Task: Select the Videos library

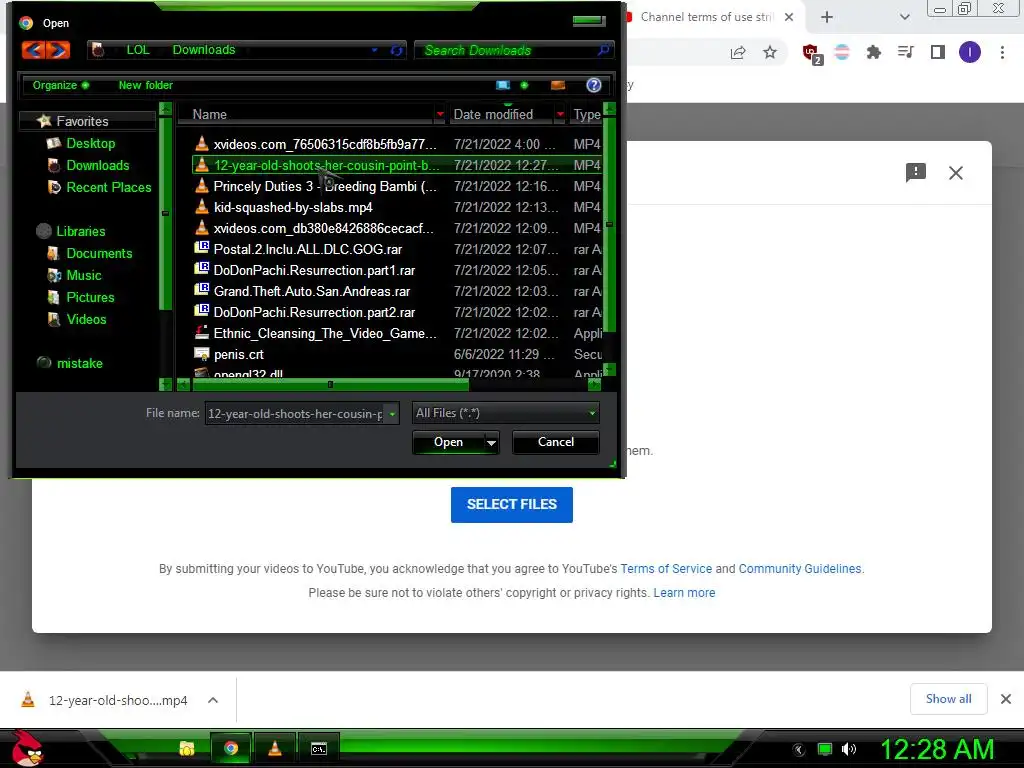Action: (x=86, y=319)
